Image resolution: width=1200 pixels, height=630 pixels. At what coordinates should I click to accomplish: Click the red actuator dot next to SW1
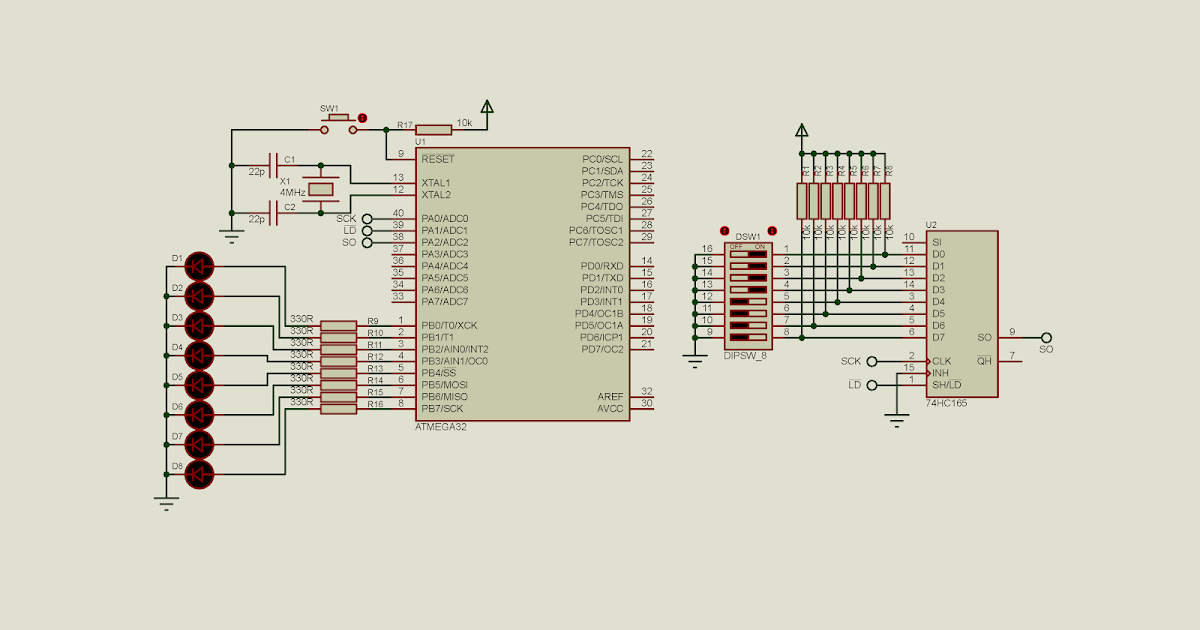point(362,118)
